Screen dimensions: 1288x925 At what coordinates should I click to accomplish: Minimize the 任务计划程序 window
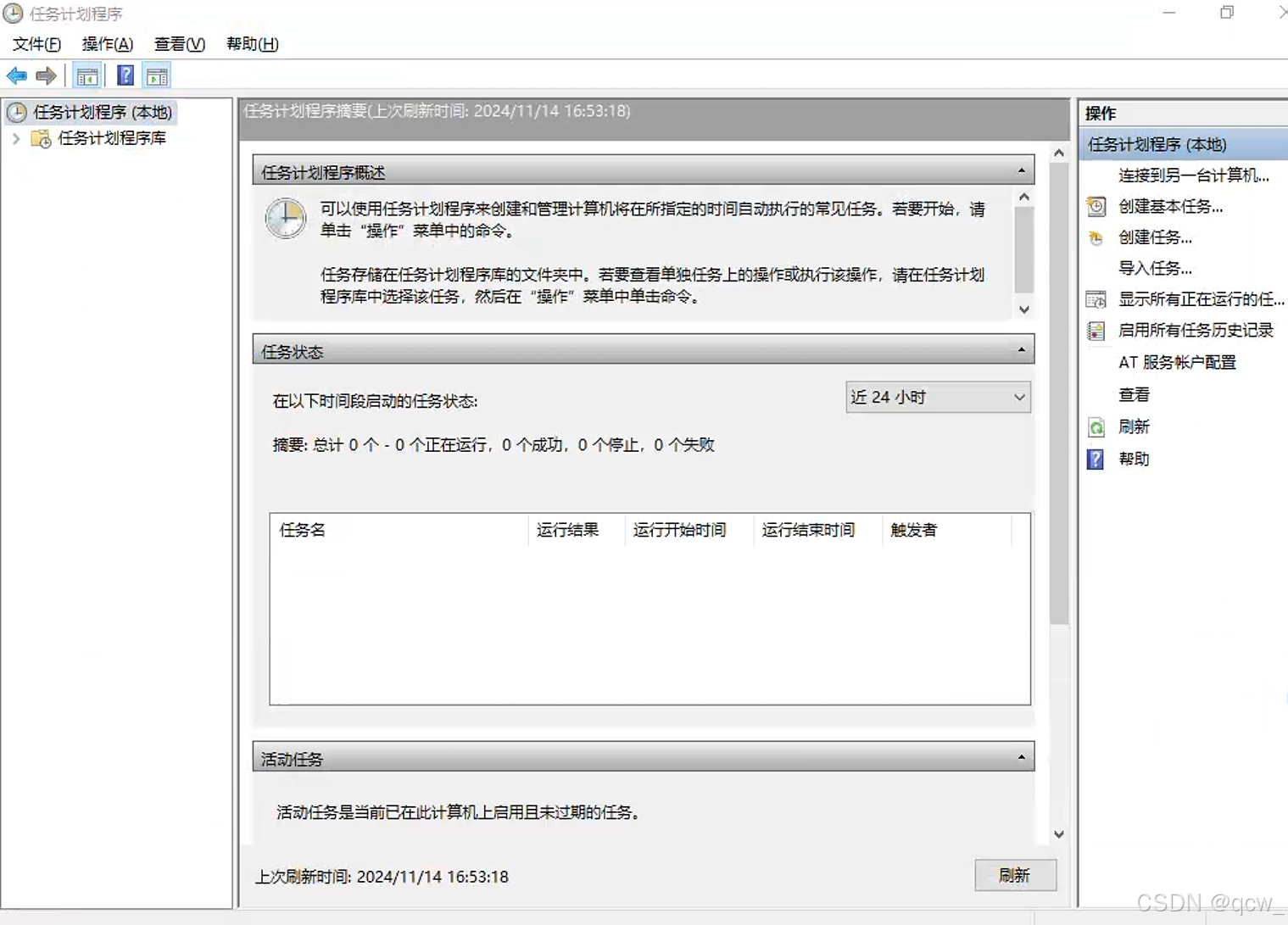tap(1168, 13)
